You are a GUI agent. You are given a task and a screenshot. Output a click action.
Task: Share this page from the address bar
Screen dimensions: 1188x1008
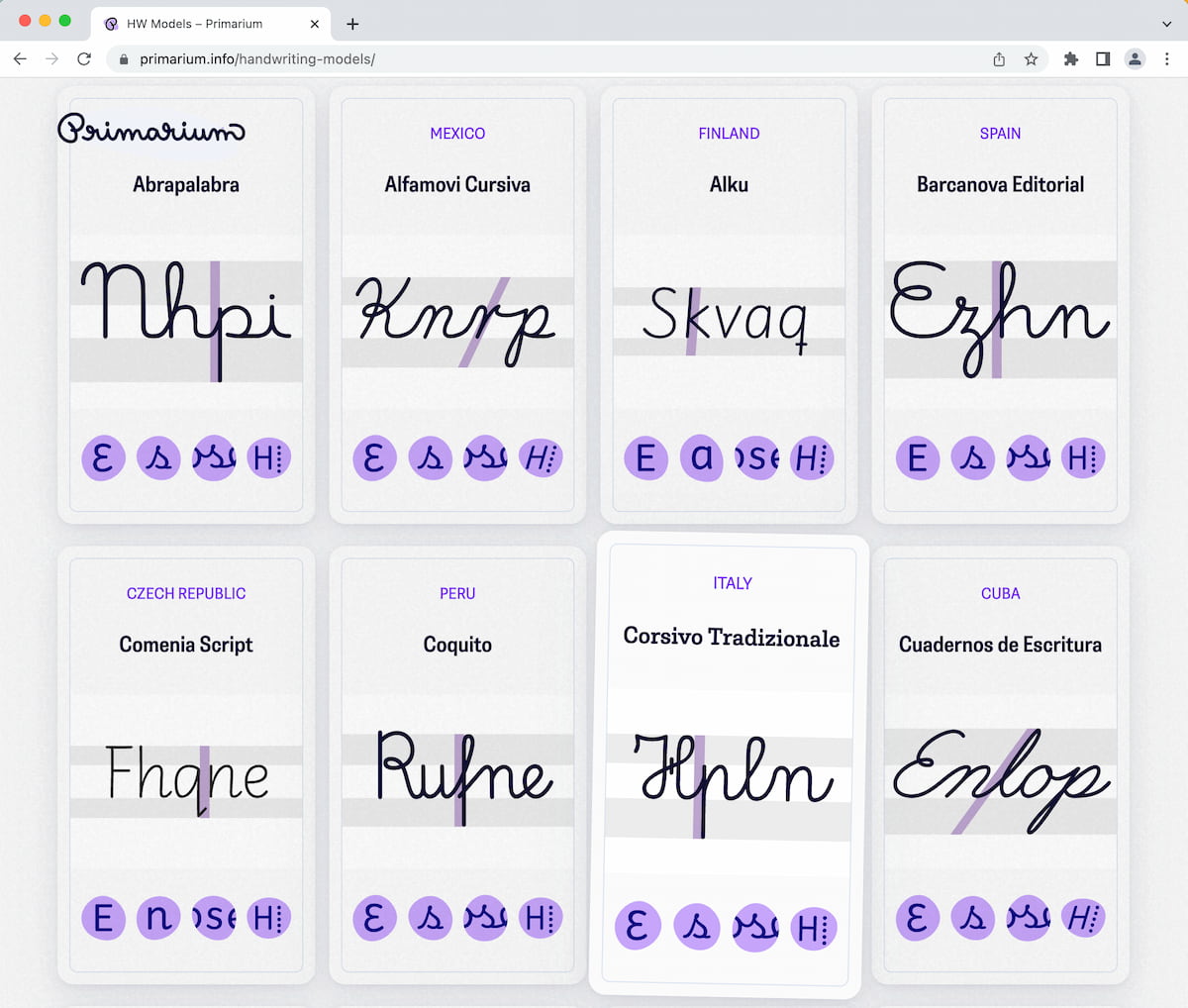999,59
